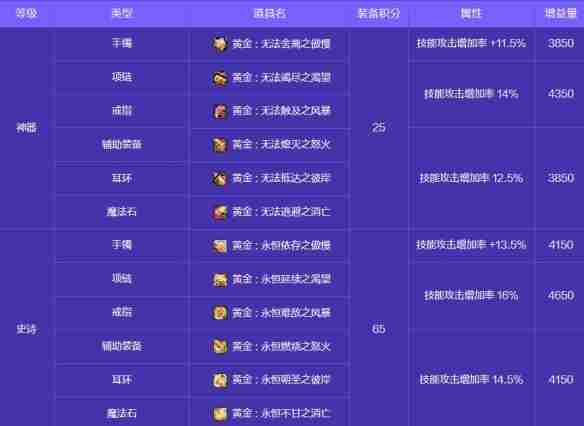Click the 神器 项链 item icon (无法…之渴望)
The image size is (584, 426).
pyautogui.click(x=220, y=77)
